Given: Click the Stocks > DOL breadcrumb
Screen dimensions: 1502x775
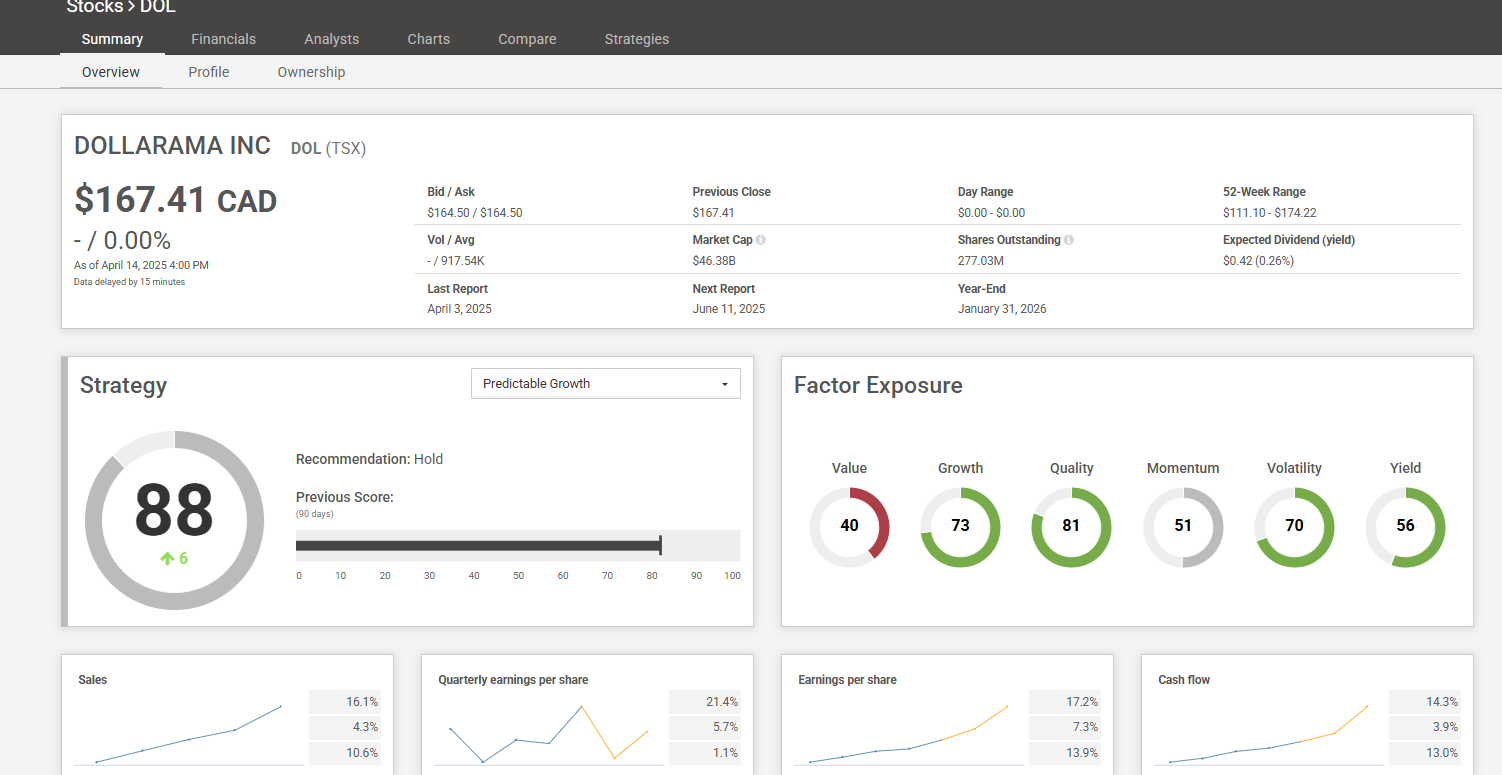Looking at the screenshot, I should (121, 7).
